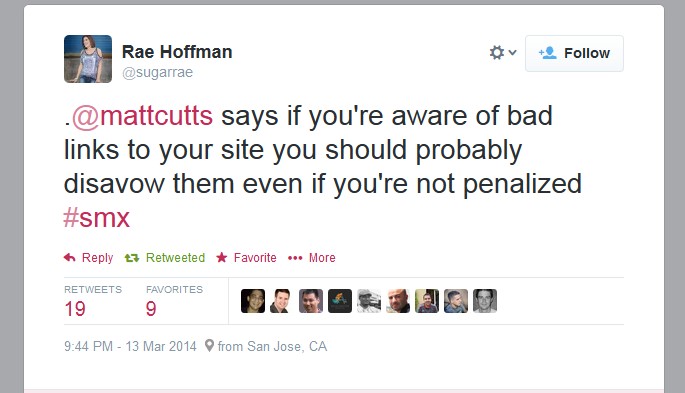The image size is (685, 393).
Task: Click the last retweeter avatar
Action: click(x=485, y=301)
